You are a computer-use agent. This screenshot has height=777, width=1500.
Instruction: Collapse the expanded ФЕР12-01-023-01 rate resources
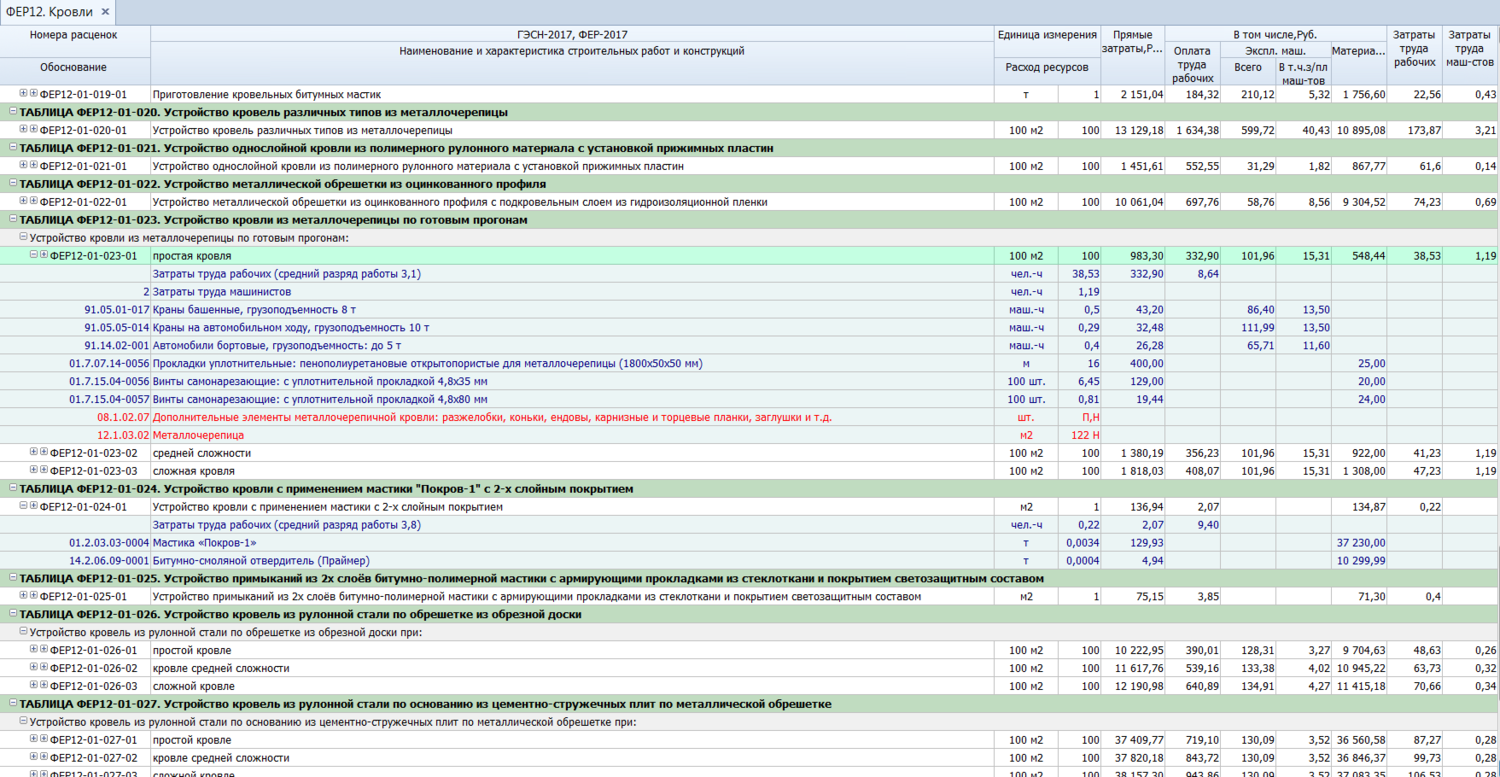(34, 255)
